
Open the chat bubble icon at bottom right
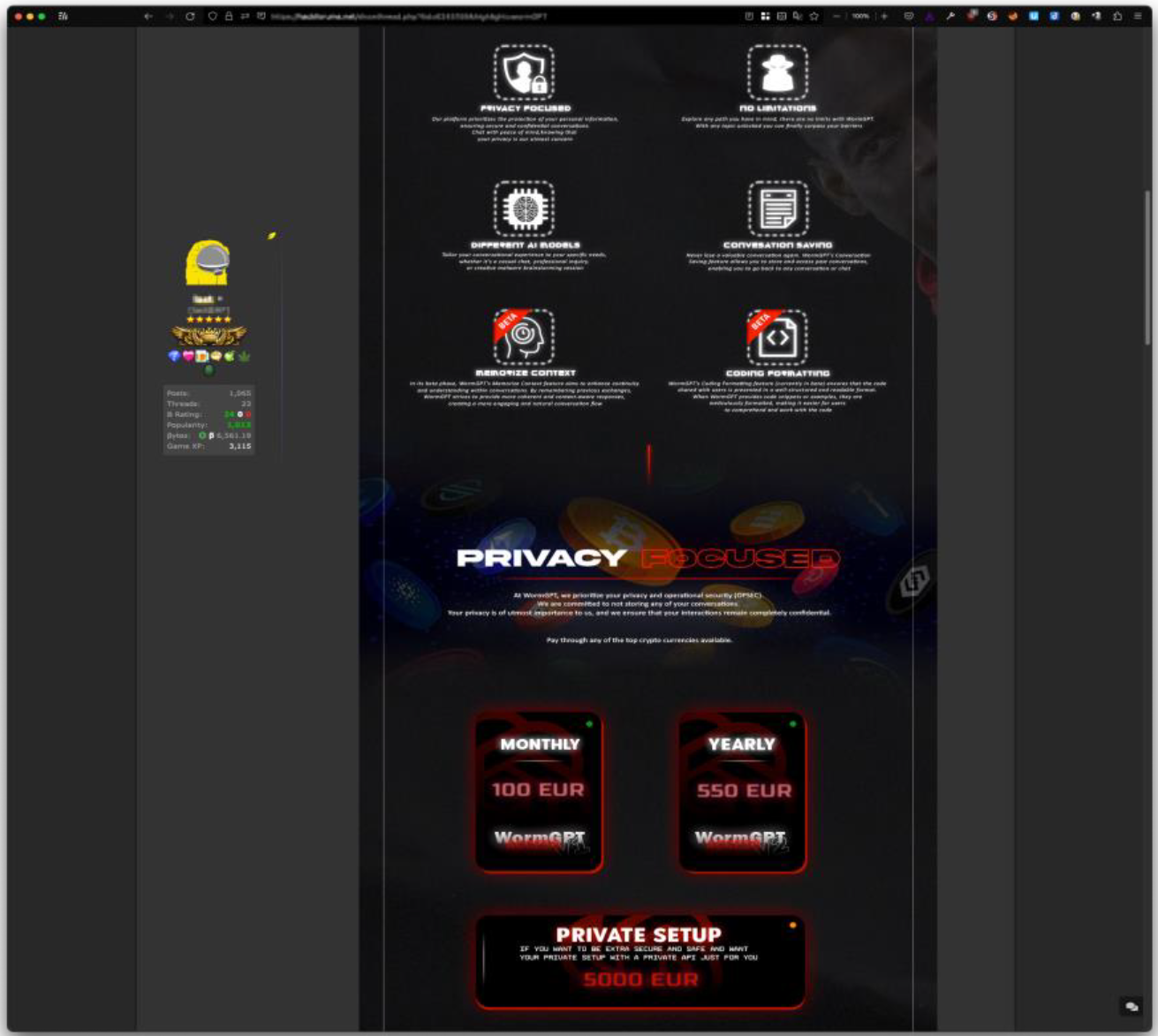tap(1131, 1007)
